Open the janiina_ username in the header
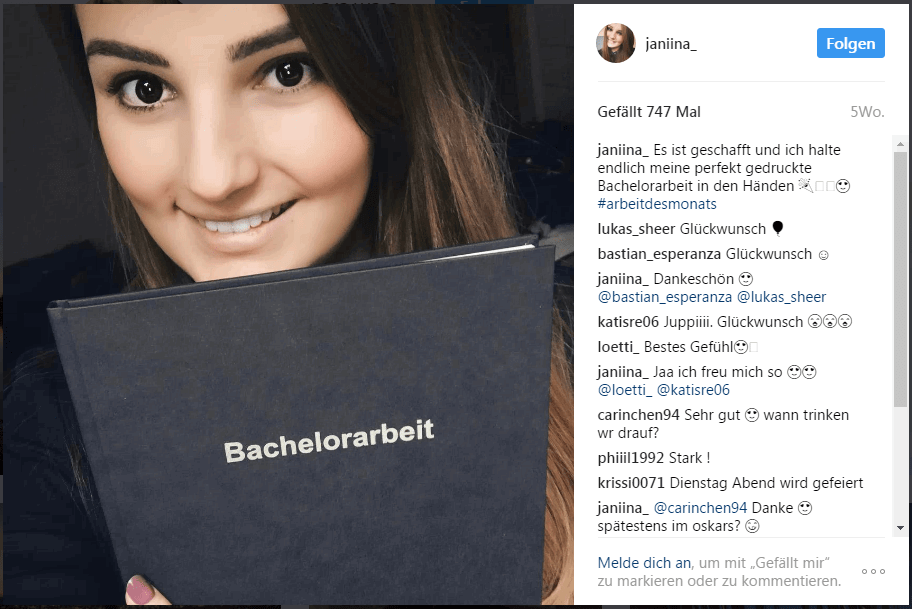Image resolution: width=912 pixels, height=609 pixels. (671, 44)
